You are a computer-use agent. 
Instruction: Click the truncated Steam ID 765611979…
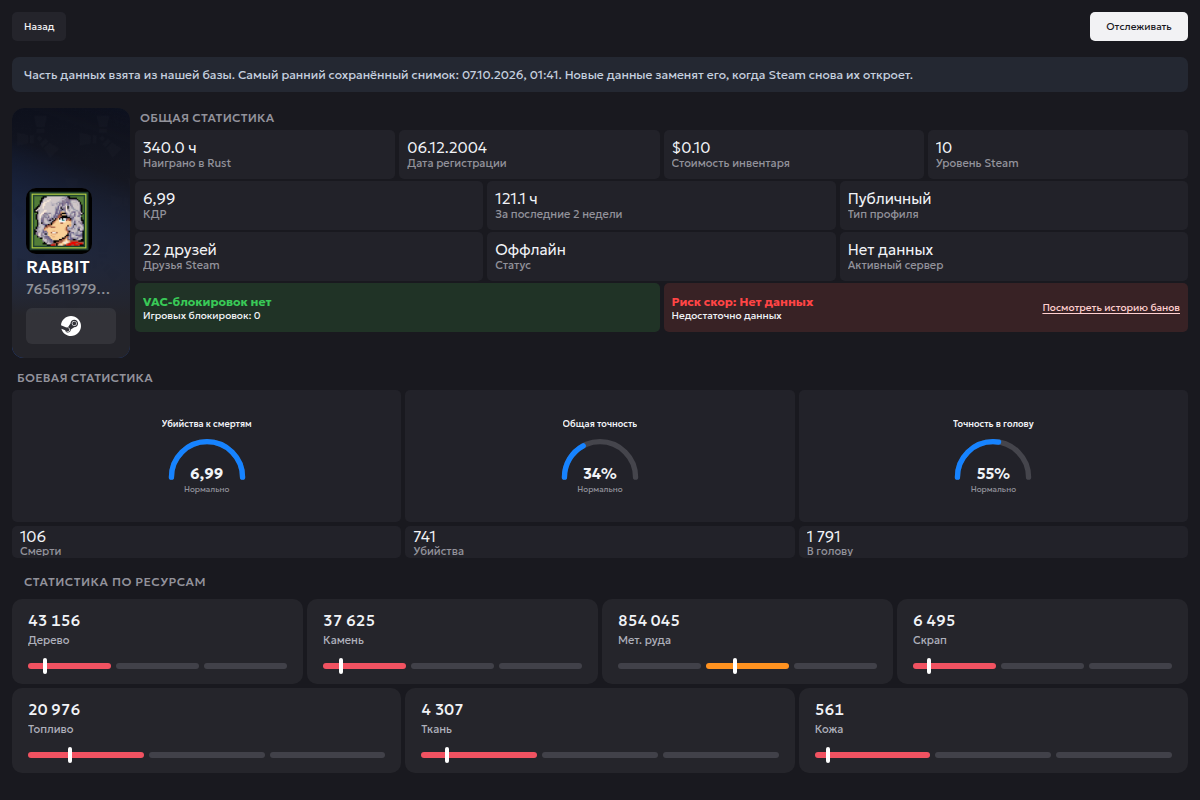tap(67, 289)
